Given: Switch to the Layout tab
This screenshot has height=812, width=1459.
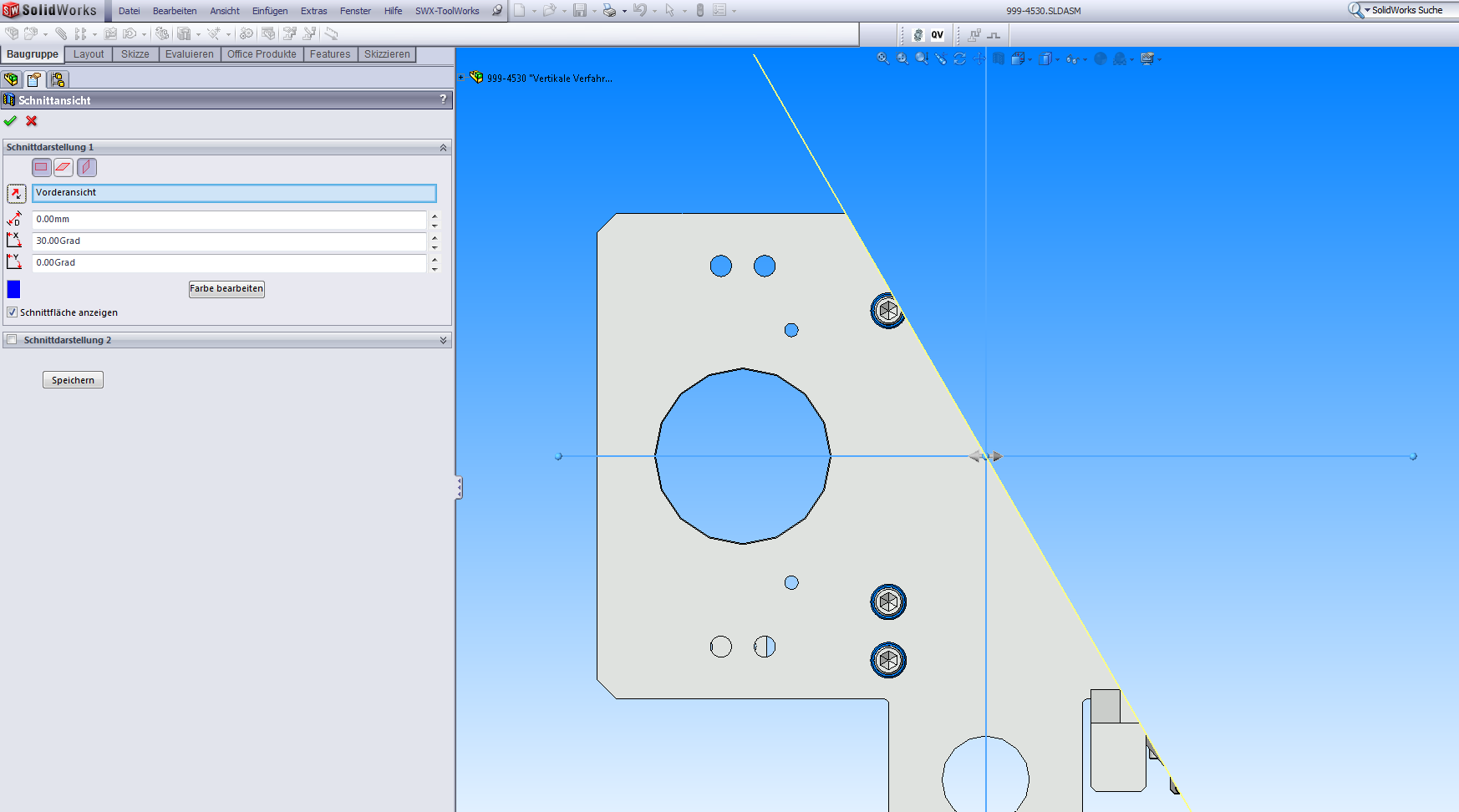Looking at the screenshot, I should 89,54.
